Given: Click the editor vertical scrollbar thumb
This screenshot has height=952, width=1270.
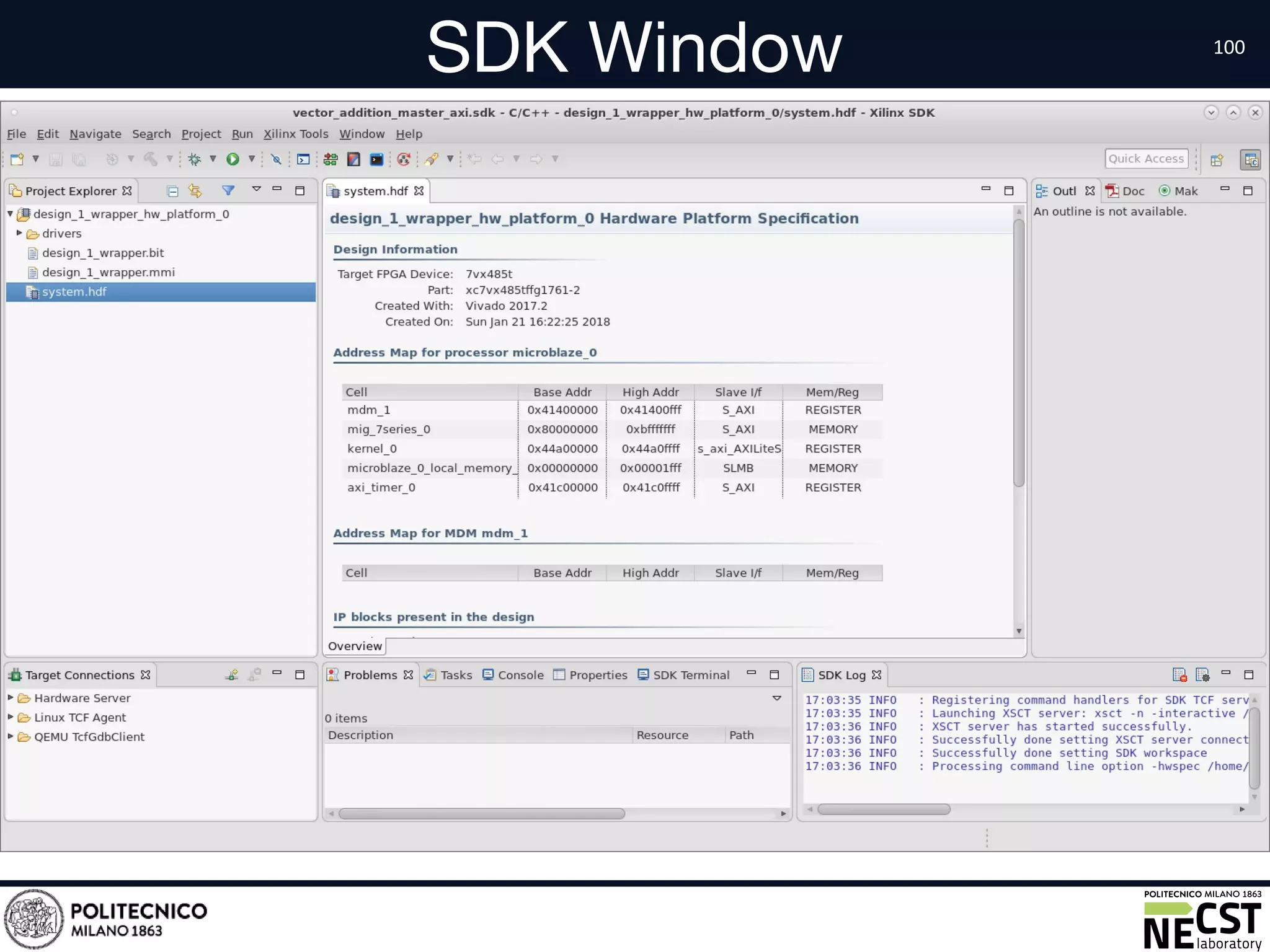Looking at the screenshot, I should [x=1019, y=352].
